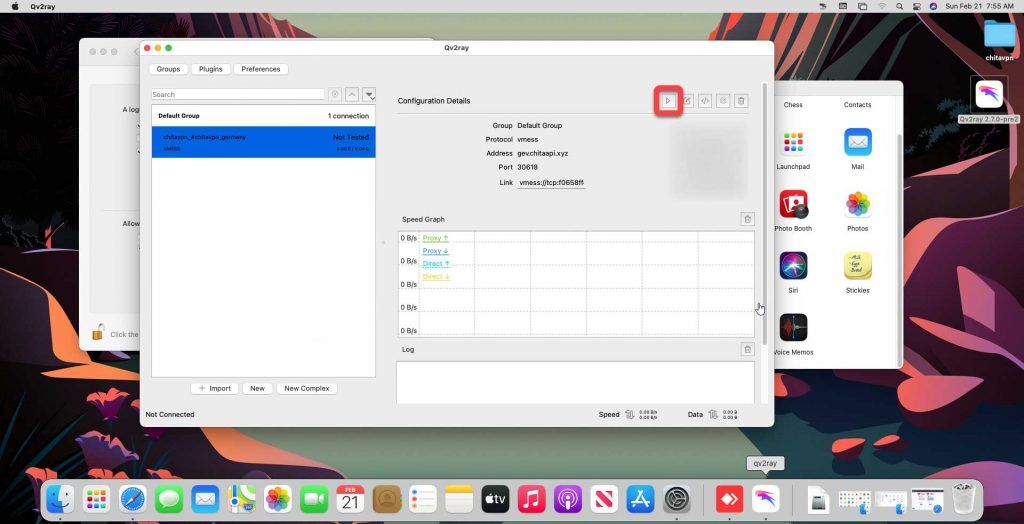Viewport: 1024px width, 524px height.
Task: Open the Plugins tab
Action: point(210,69)
